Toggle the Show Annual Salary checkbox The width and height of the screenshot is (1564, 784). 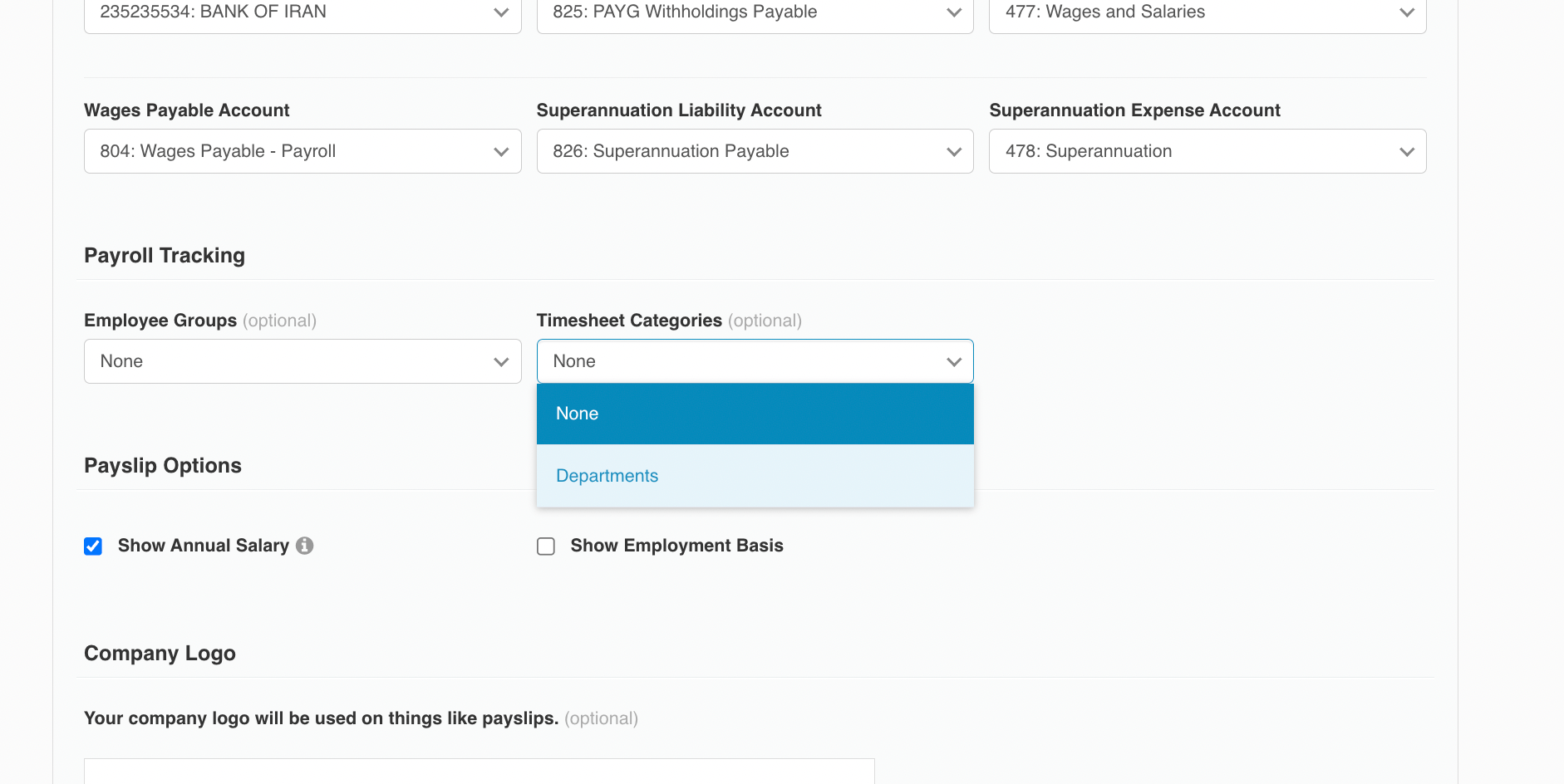pyautogui.click(x=92, y=546)
